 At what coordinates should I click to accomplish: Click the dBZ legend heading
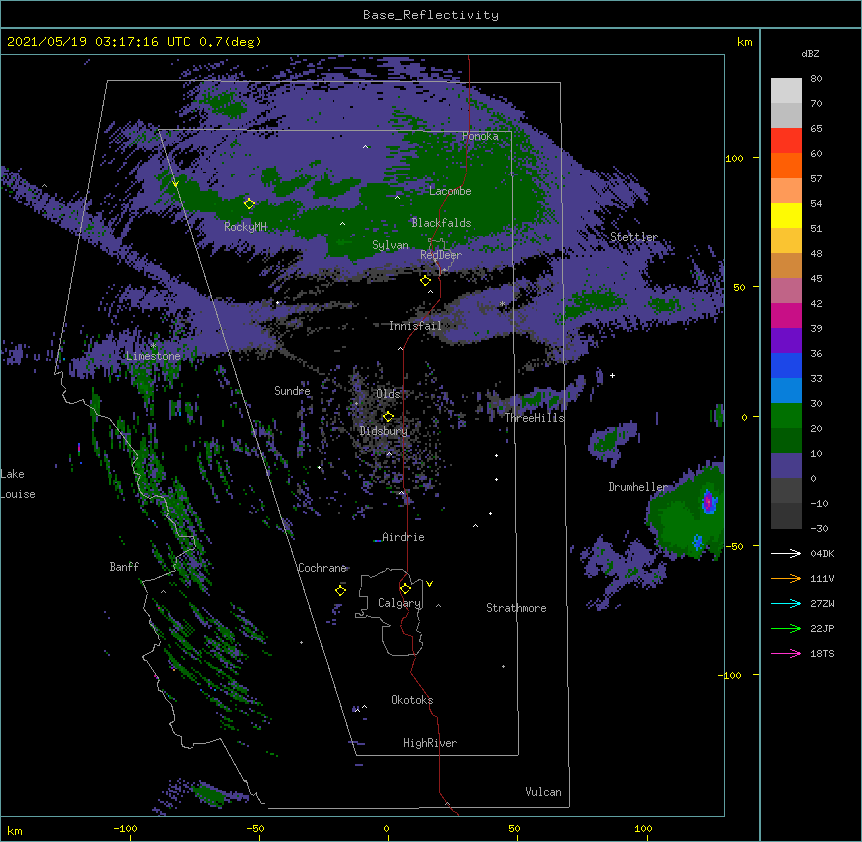click(x=810, y=54)
